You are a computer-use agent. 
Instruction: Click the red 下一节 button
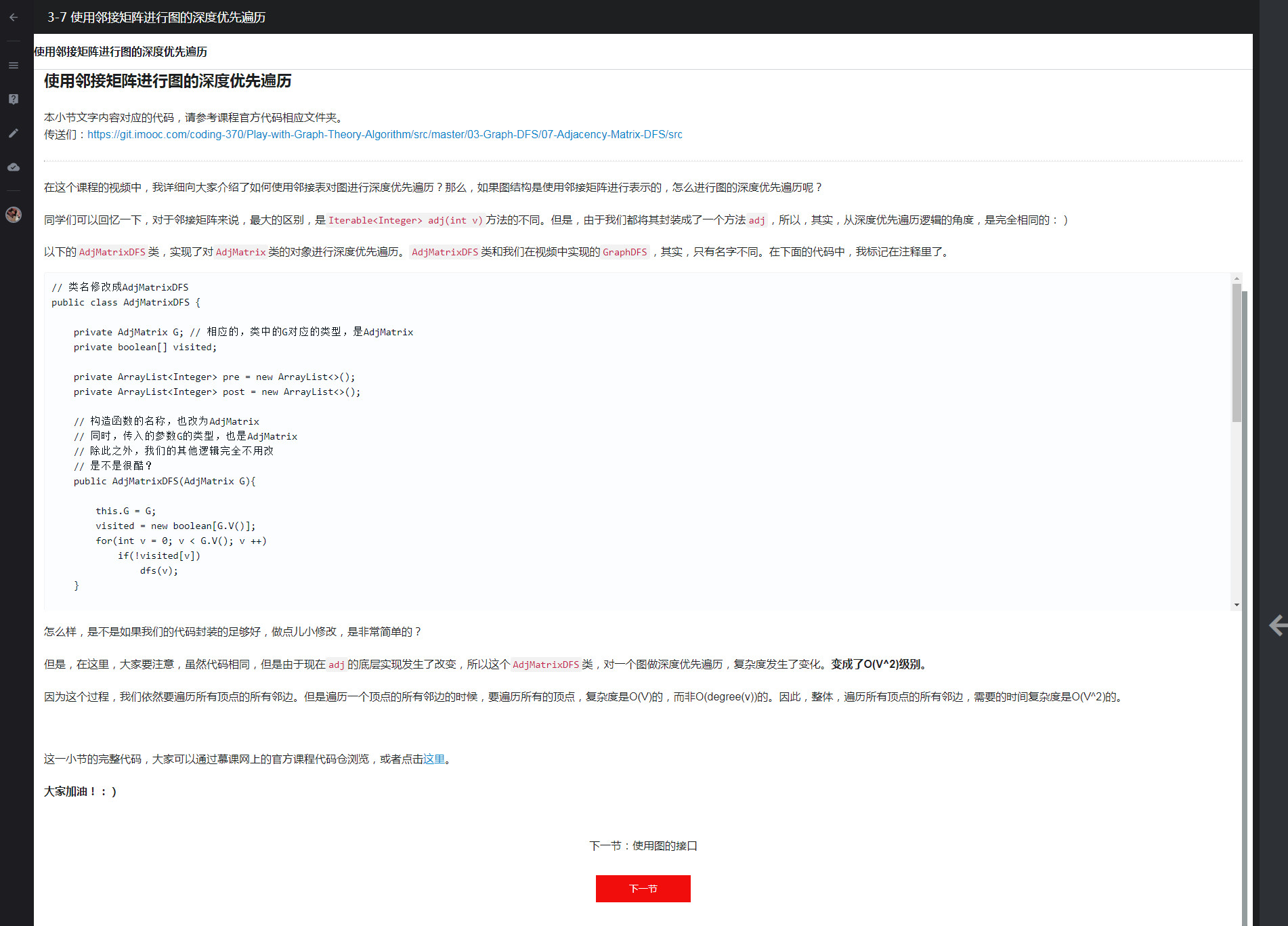[x=643, y=888]
